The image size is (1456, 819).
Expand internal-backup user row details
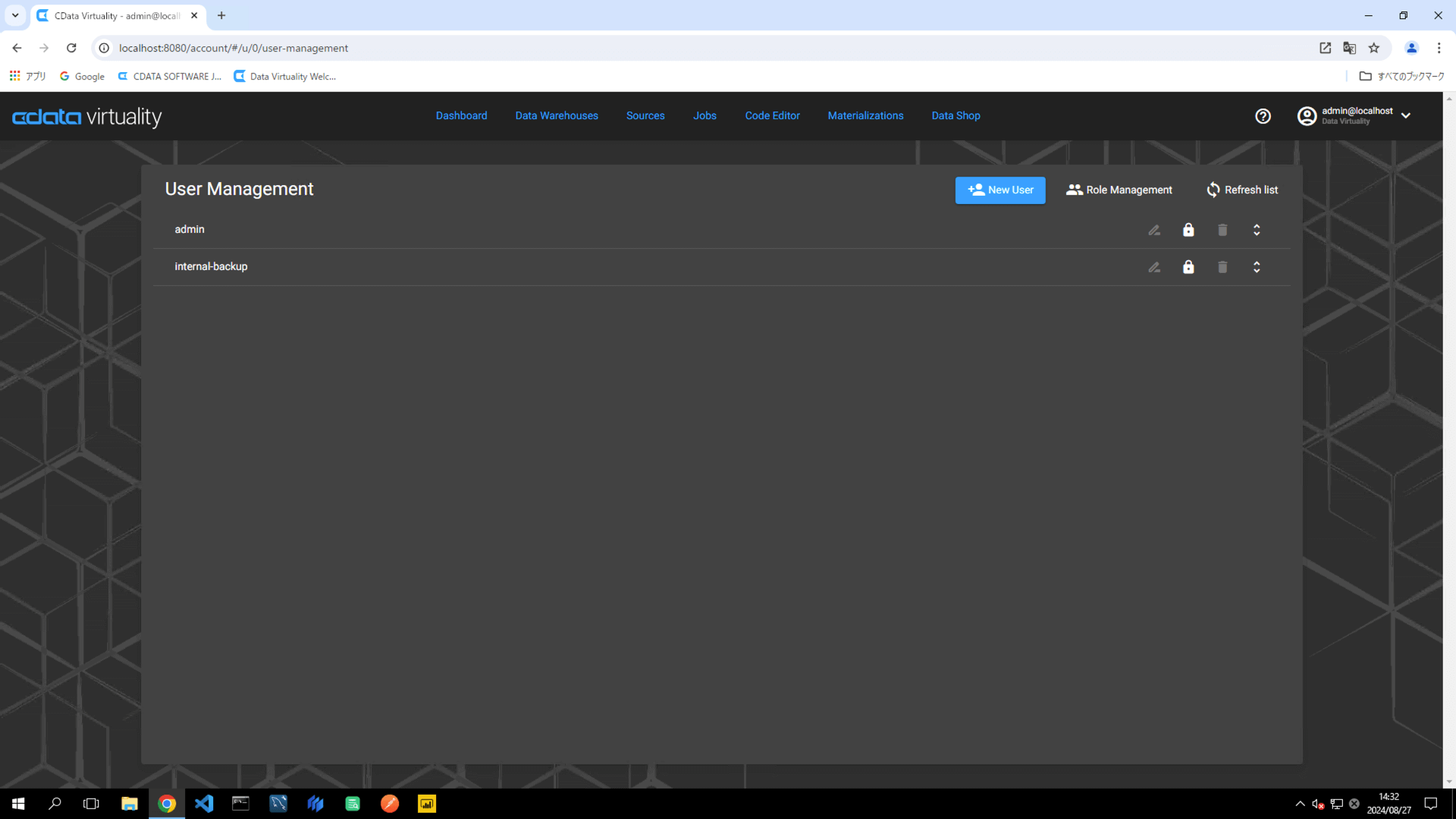(x=1257, y=267)
